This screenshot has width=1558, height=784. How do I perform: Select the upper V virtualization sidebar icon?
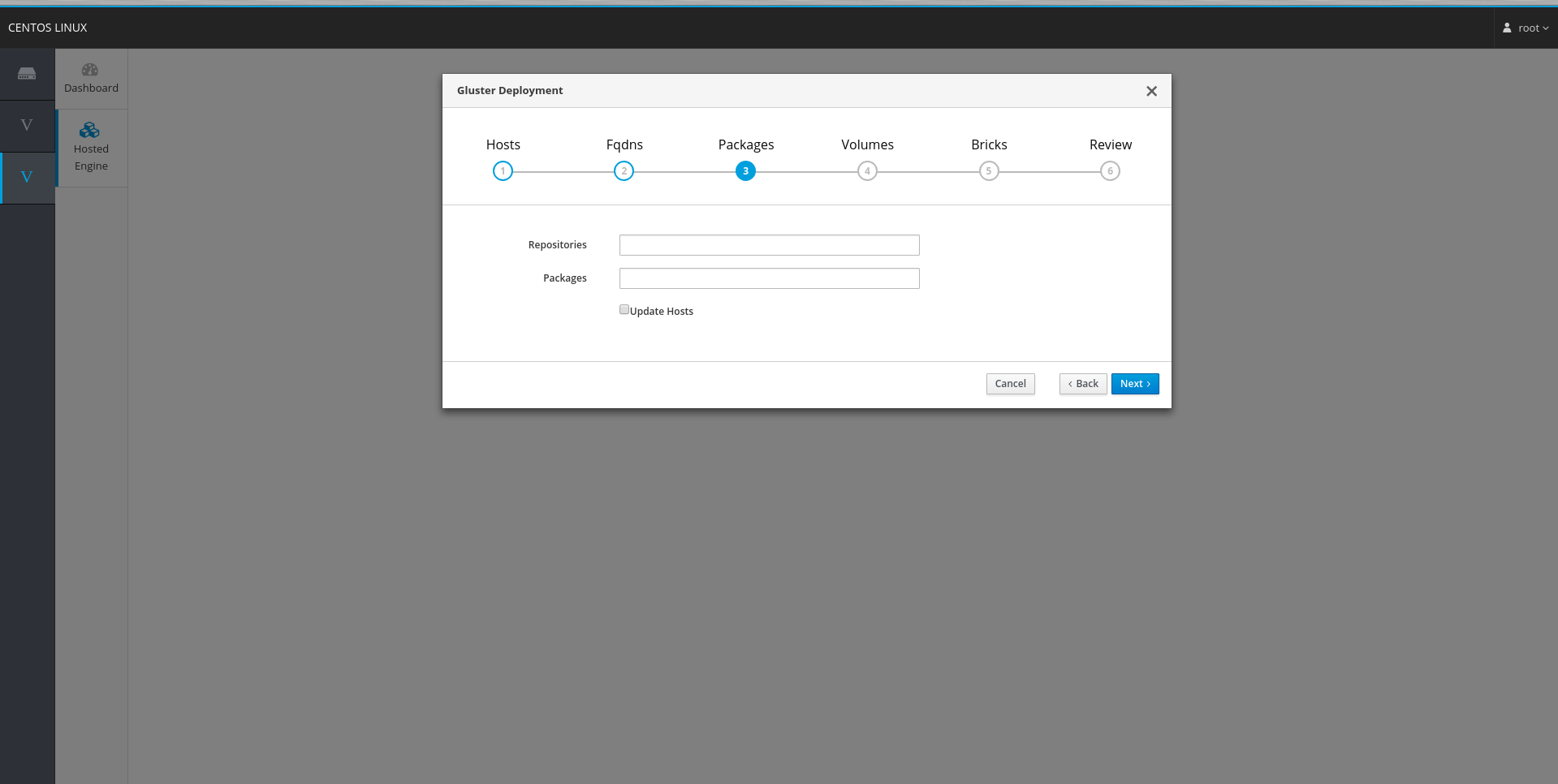click(x=27, y=126)
